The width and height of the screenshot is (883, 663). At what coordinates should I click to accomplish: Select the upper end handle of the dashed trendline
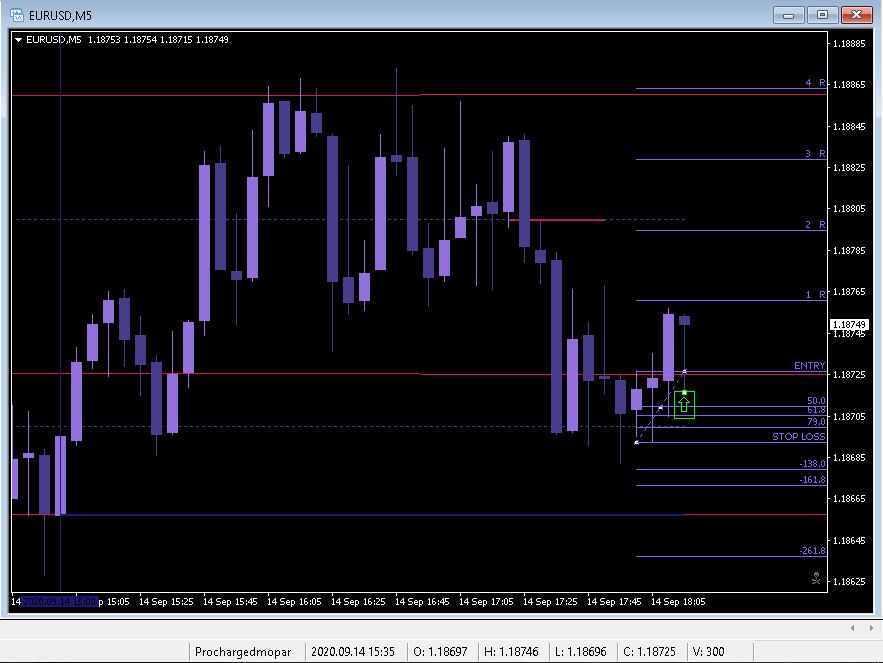tap(684, 372)
